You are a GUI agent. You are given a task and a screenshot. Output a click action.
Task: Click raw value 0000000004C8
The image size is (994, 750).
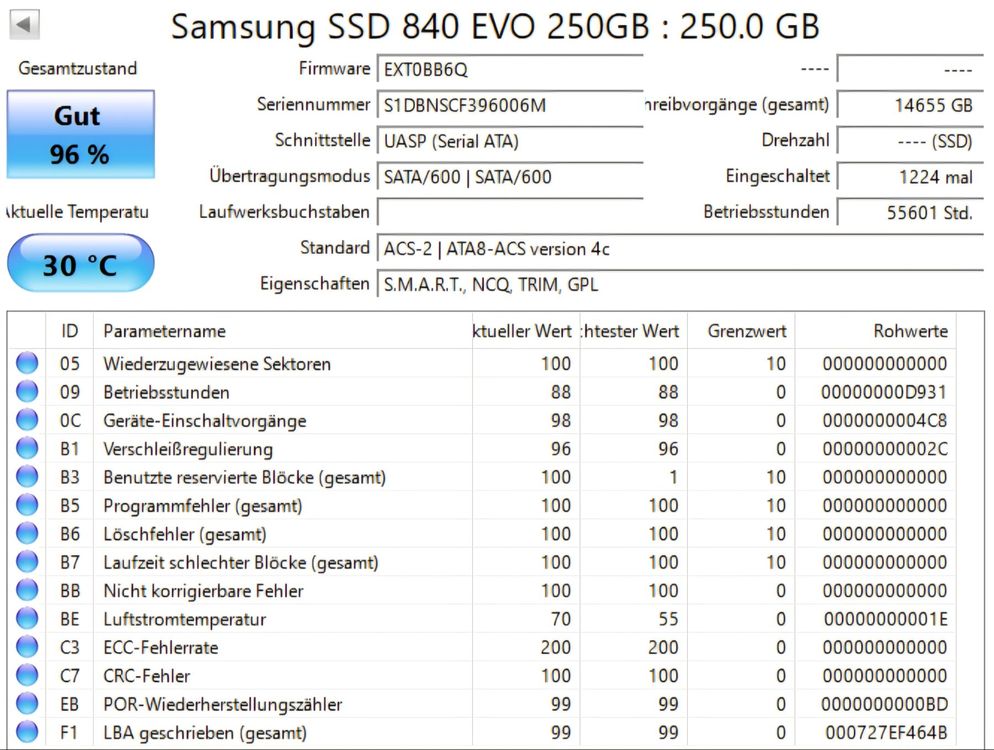click(884, 421)
